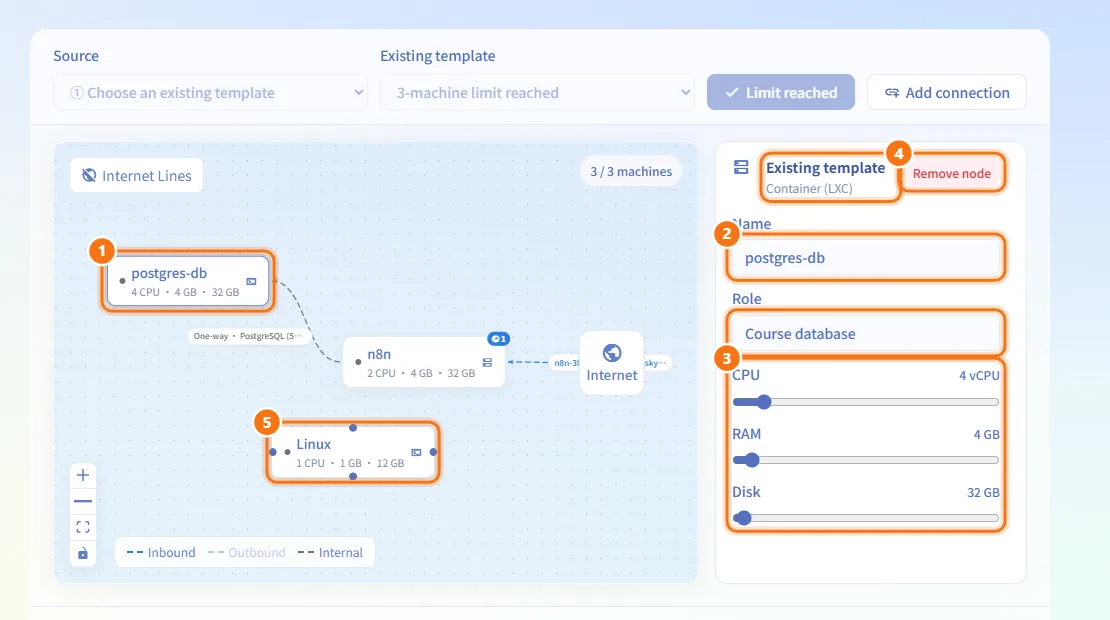Click the Role field containing Course database
1110x620 pixels.
click(x=865, y=333)
